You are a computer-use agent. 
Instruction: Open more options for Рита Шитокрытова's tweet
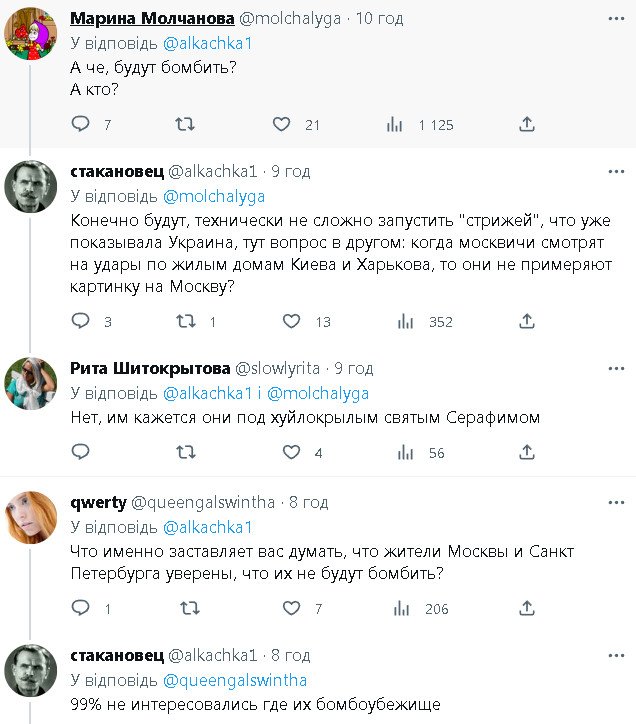pyautogui.click(x=616, y=367)
